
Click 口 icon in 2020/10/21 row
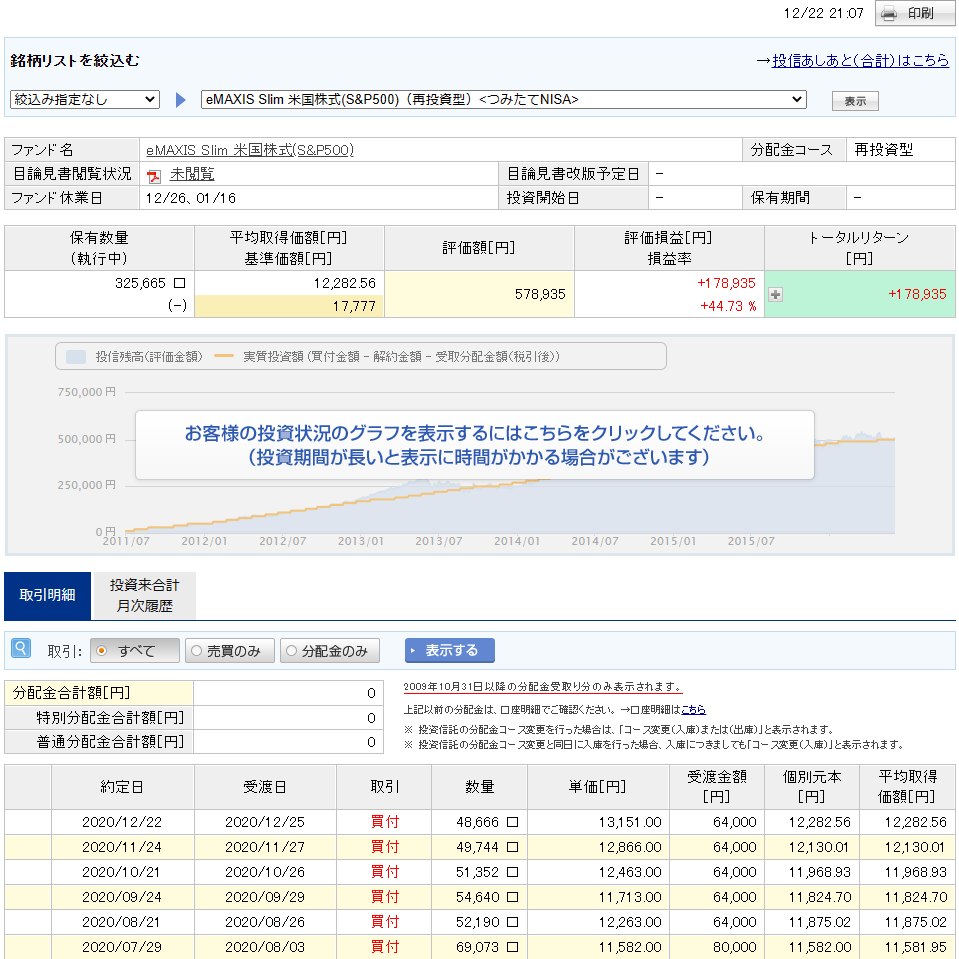(513, 872)
